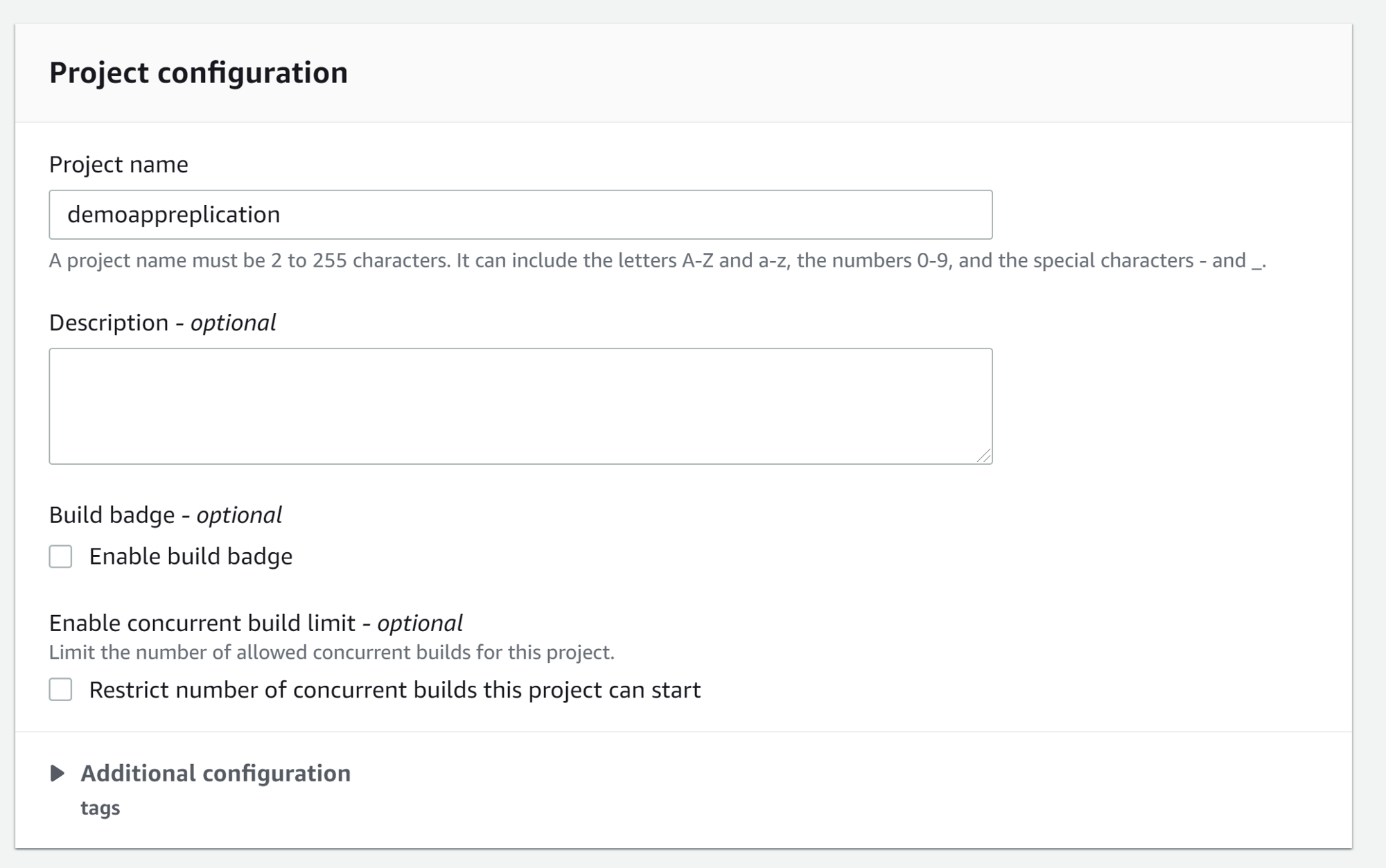Click the 'Project configuration' panel heading

(198, 73)
